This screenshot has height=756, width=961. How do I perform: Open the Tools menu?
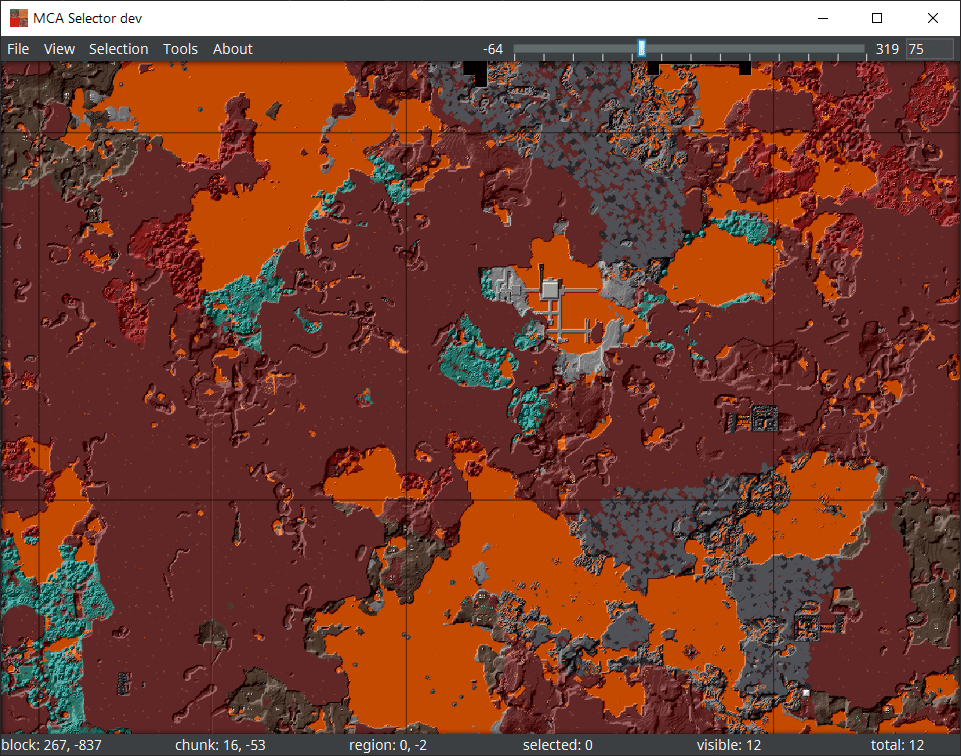point(180,48)
